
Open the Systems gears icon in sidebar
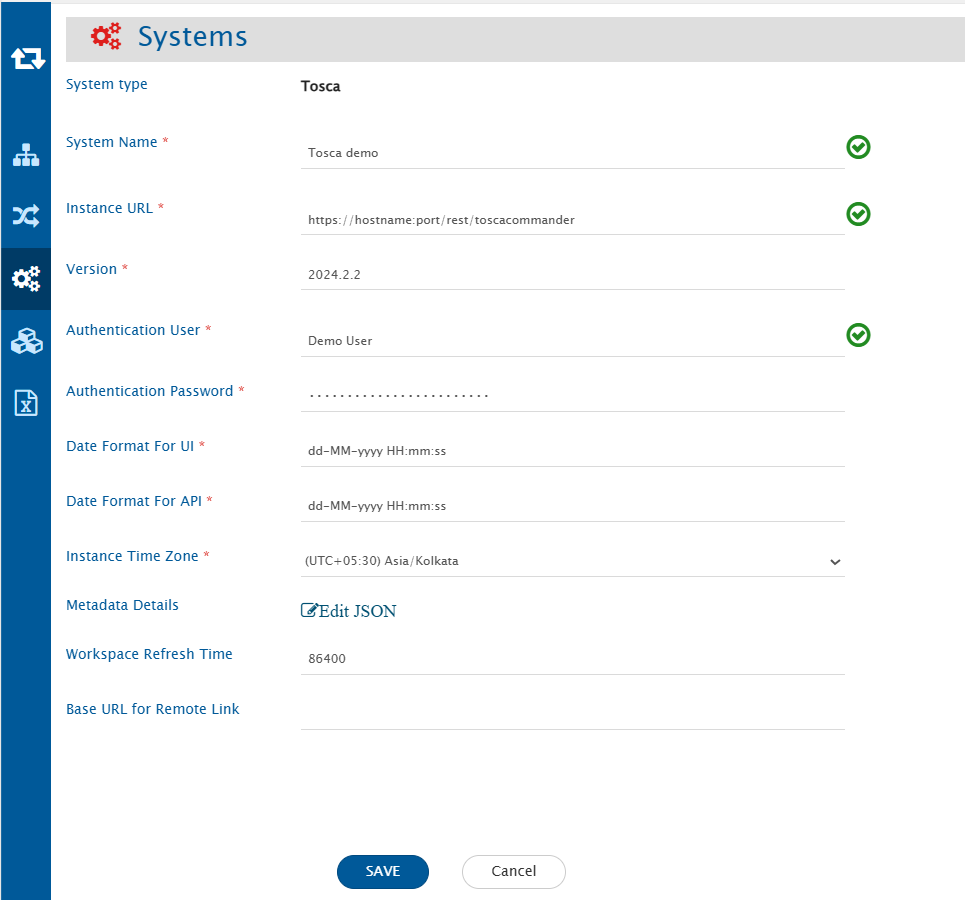tap(26, 279)
